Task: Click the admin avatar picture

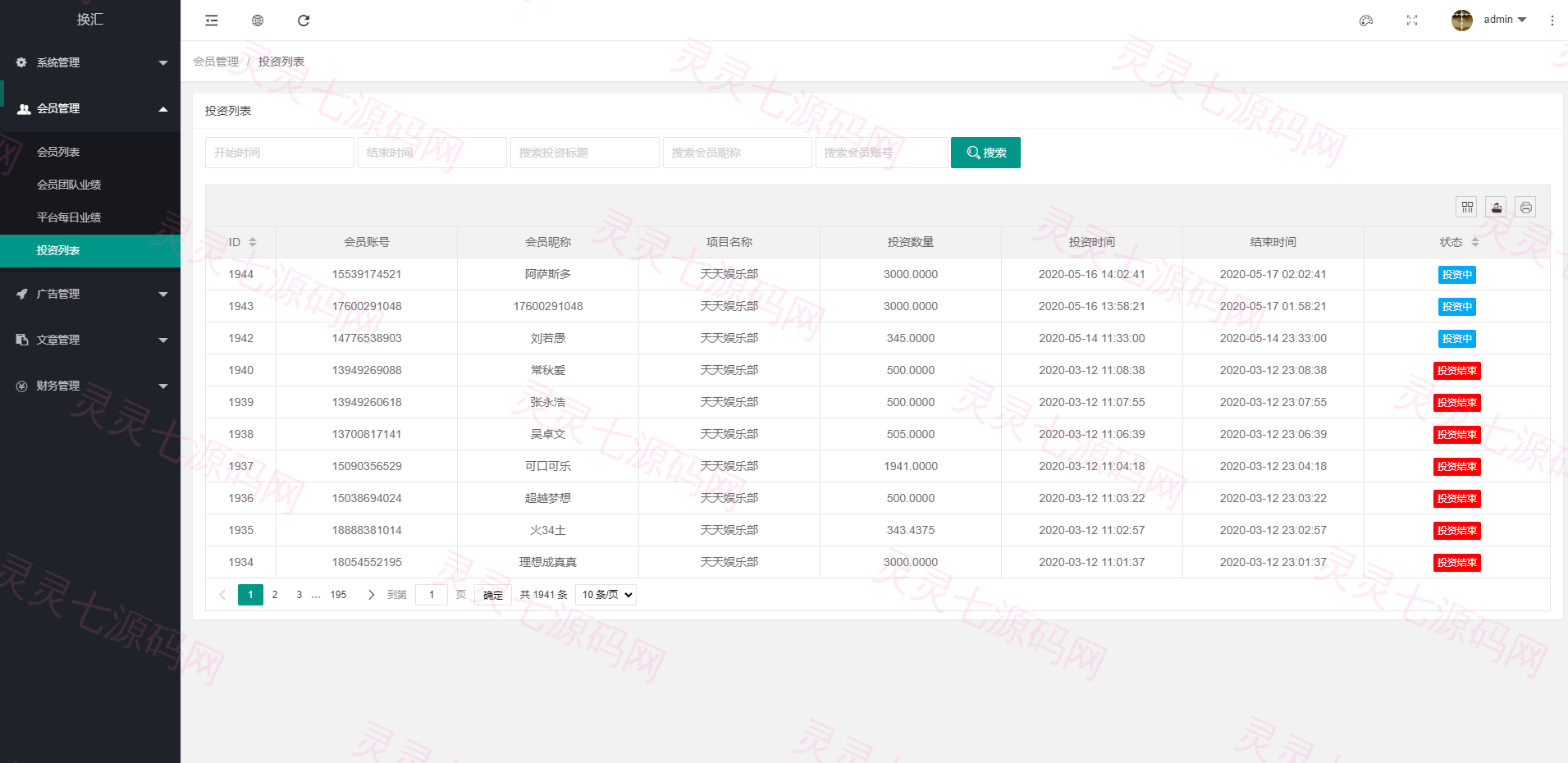Action: [1462, 20]
